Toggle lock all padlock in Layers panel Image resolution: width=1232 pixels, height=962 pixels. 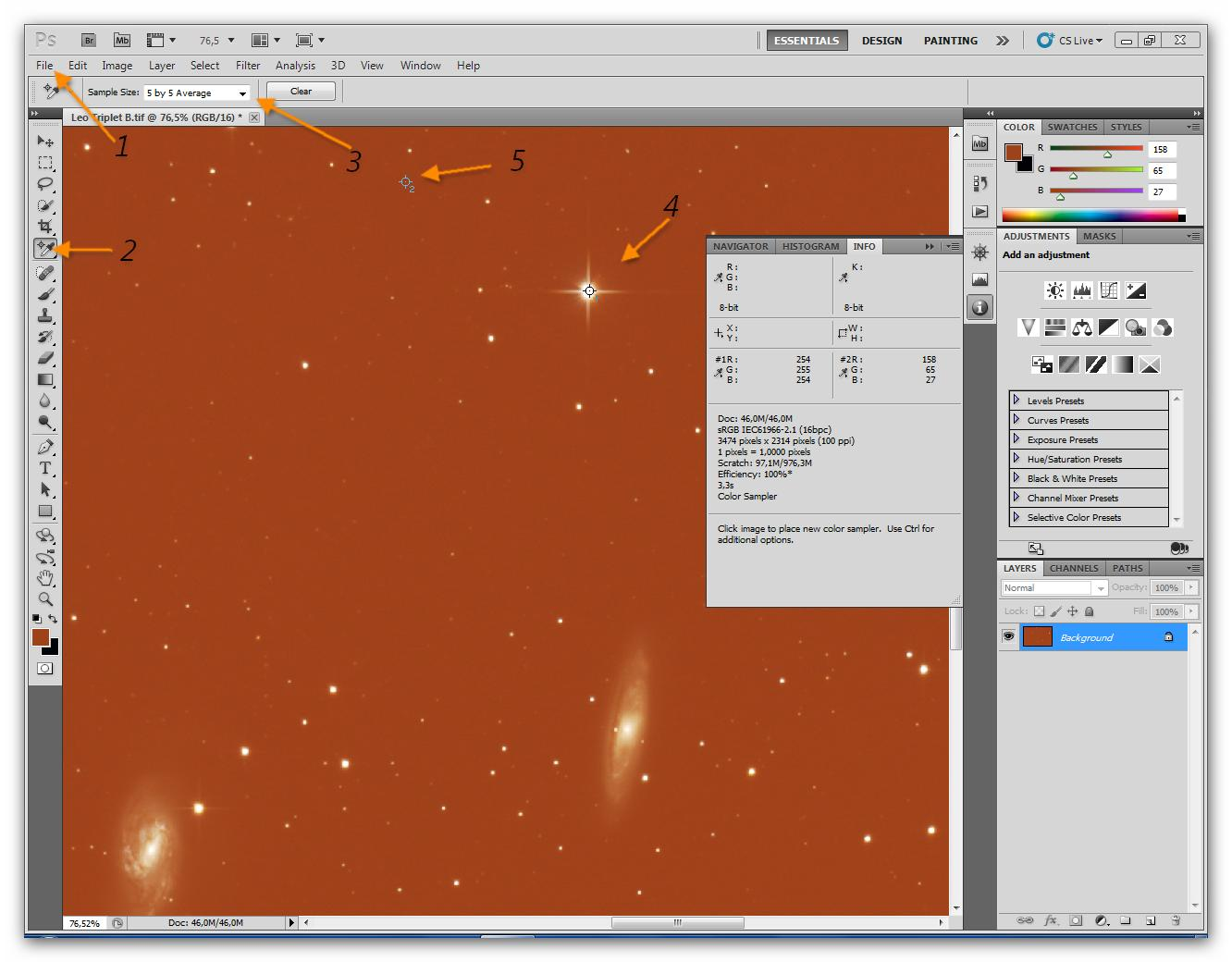[x=1090, y=611]
